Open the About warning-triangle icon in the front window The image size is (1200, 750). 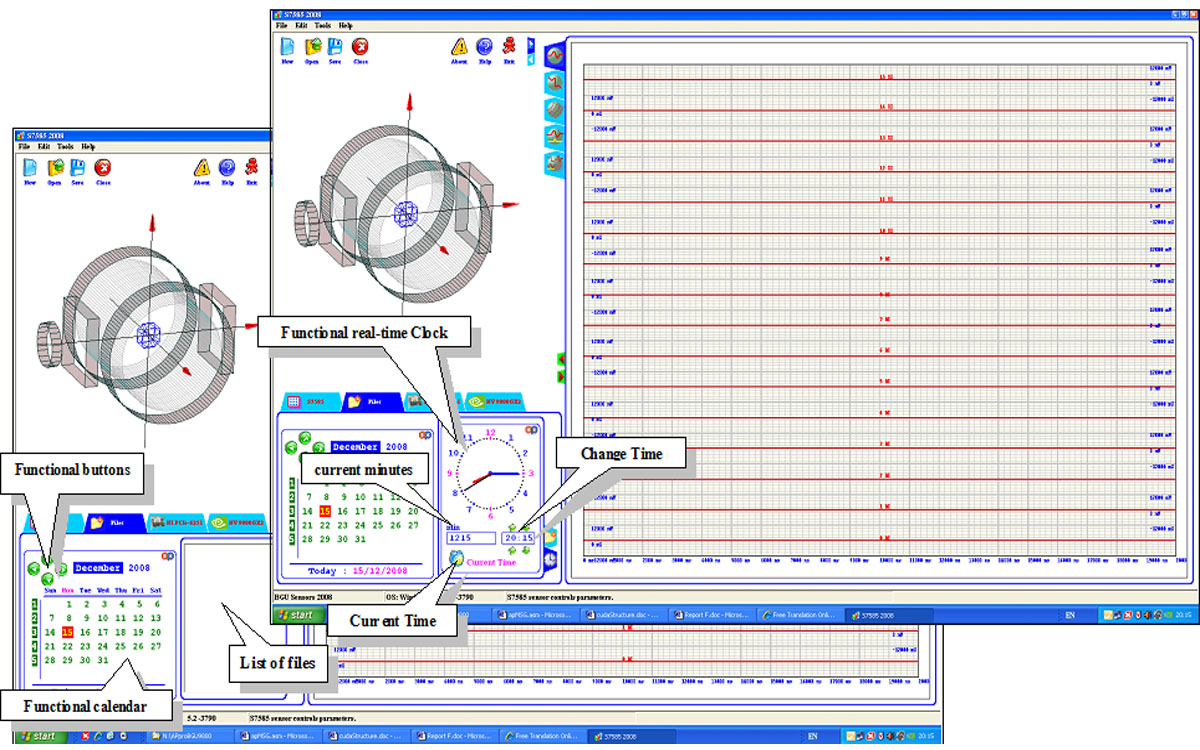click(459, 46)
